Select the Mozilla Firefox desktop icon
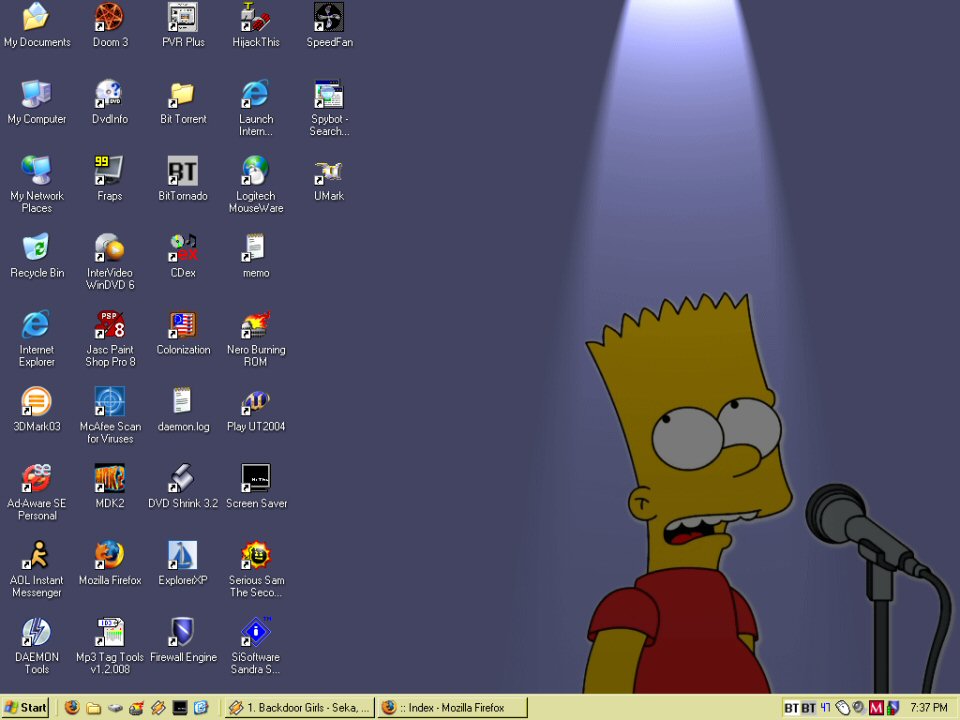Screen dimensions: 960x720 pyautogui.click(x=110, y=563)
